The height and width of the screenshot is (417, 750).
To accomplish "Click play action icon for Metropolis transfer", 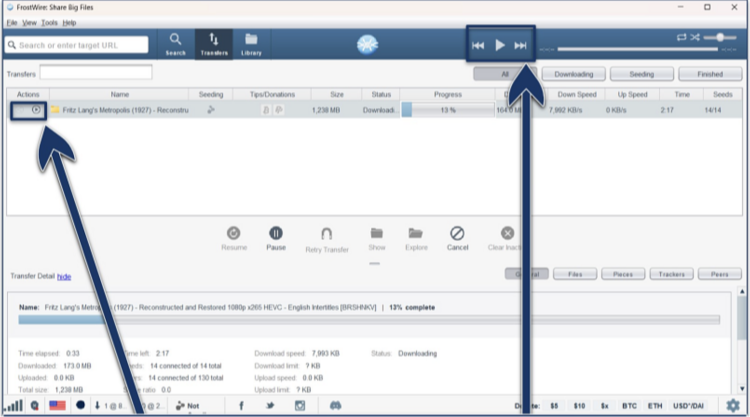I will 36,110.
